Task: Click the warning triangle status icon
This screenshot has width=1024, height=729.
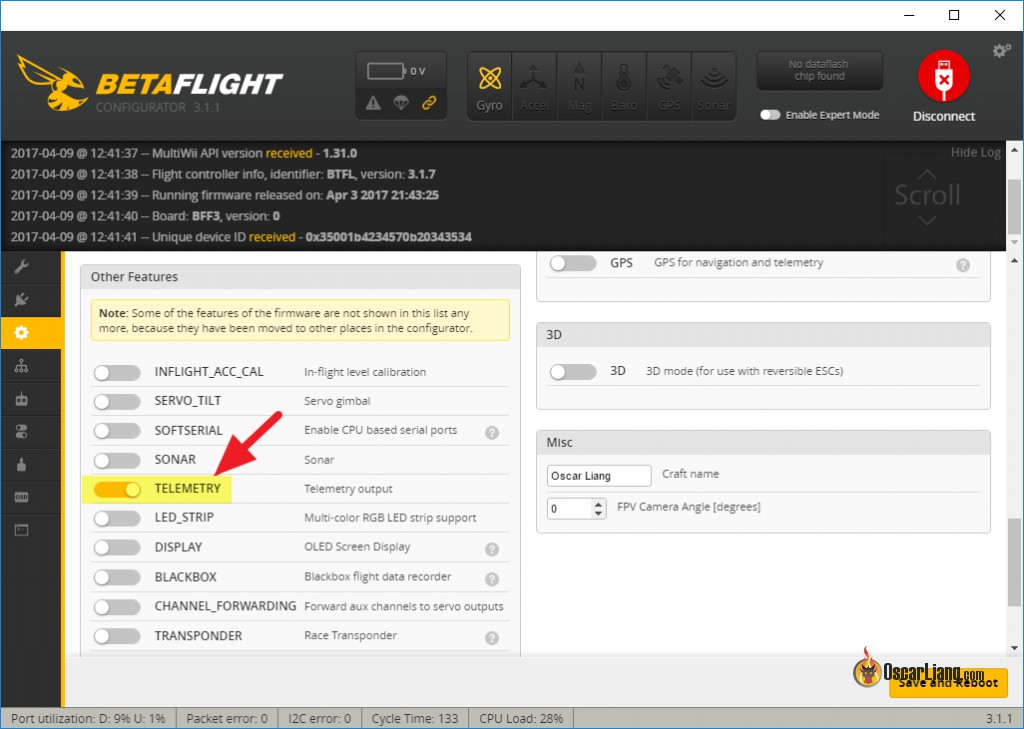Action: [373, 103]
